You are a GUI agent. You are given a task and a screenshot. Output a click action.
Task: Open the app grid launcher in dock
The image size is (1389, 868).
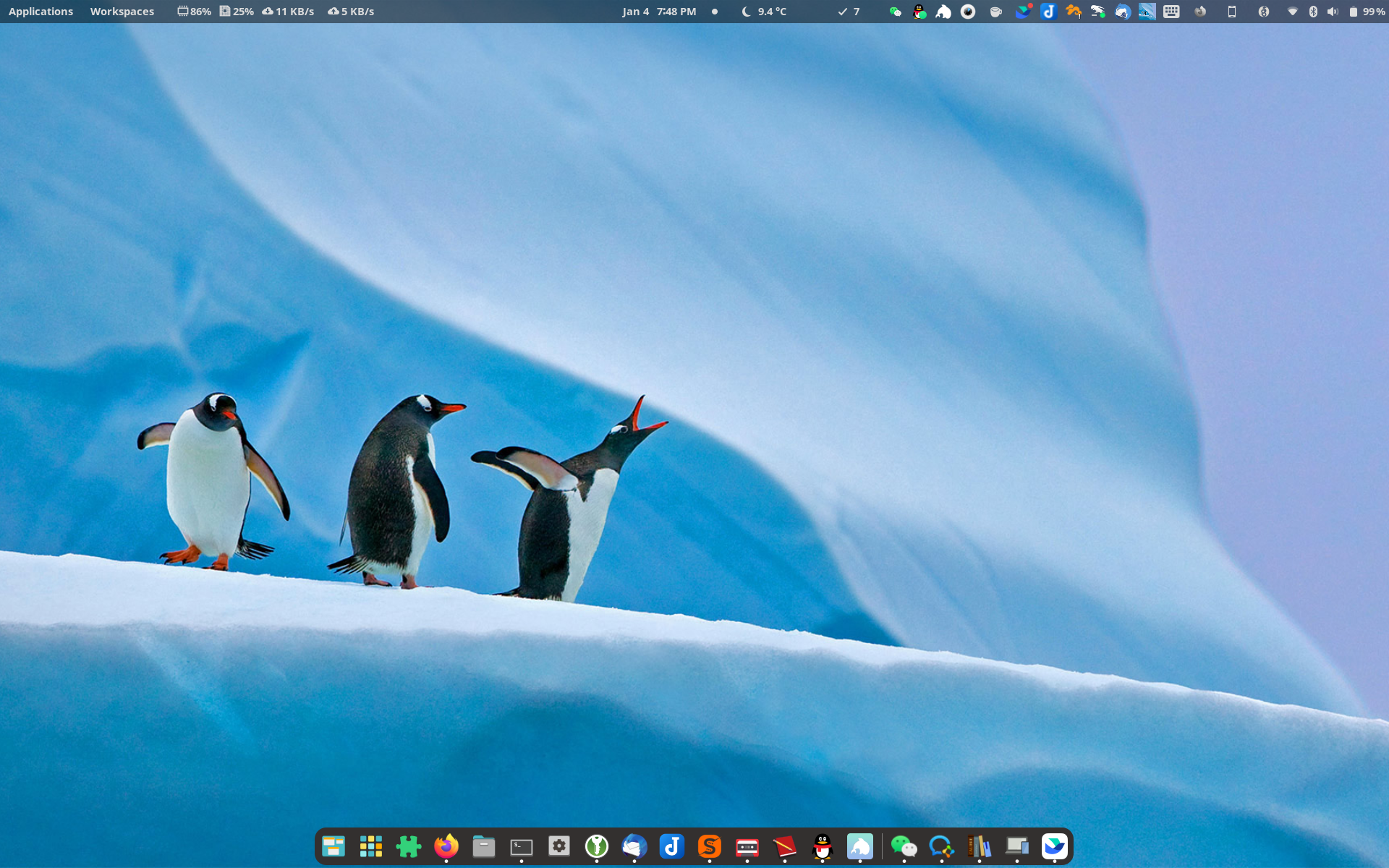[371, 846]
